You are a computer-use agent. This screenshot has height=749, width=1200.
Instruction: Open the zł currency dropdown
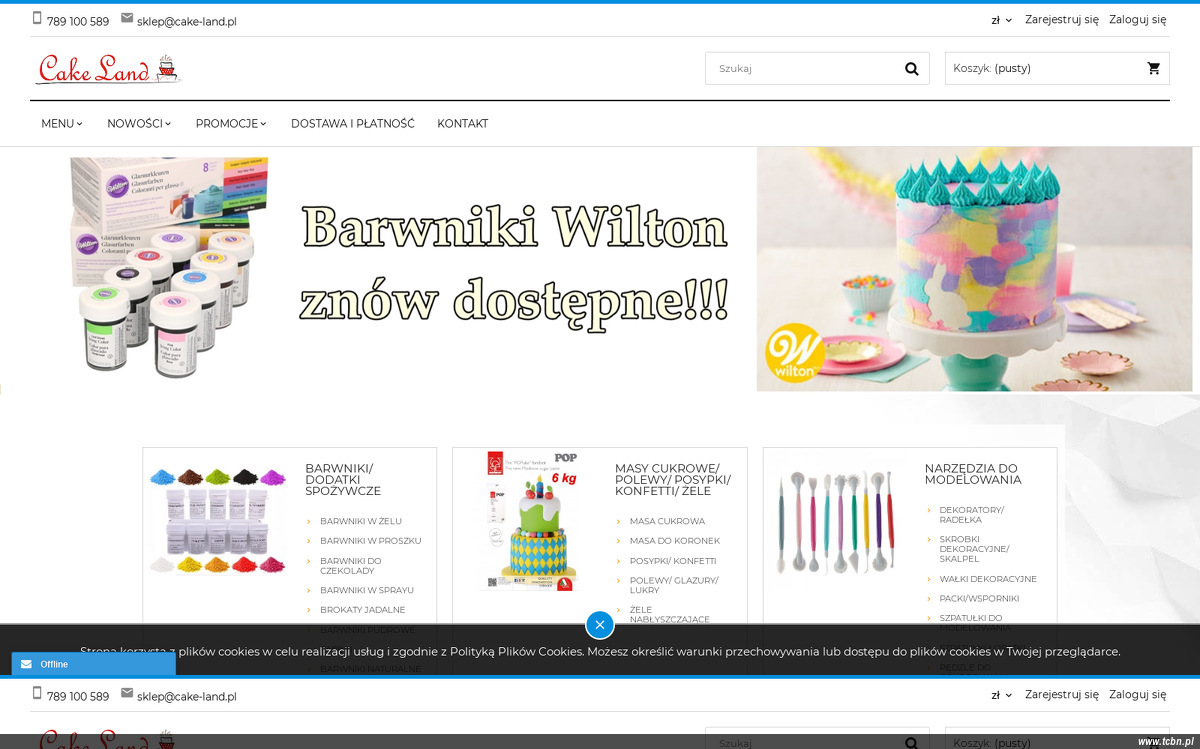click(1001, 20)
